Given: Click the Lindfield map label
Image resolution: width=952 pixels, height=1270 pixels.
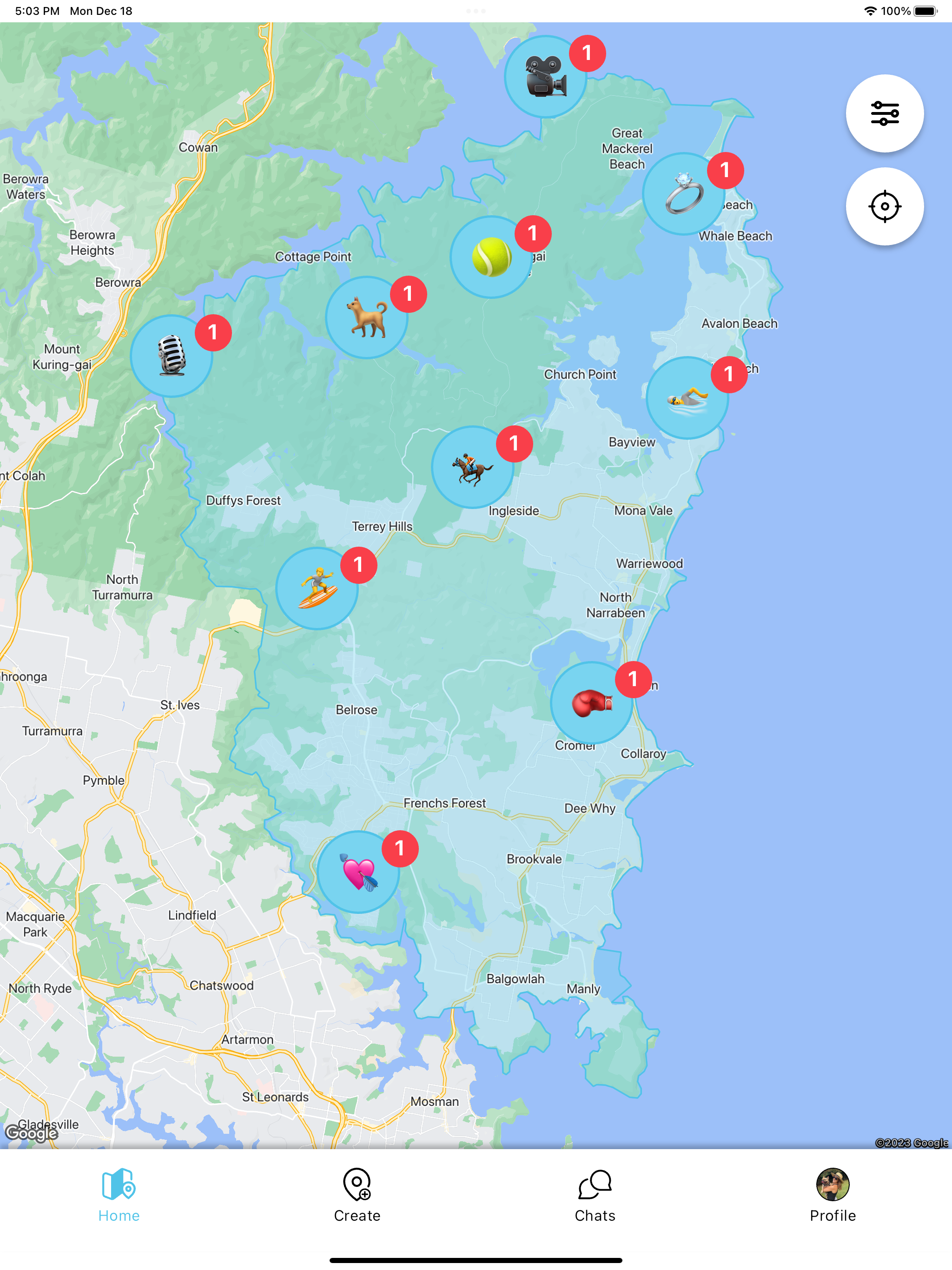Looking at the screenshot, I should coord(192,915).
